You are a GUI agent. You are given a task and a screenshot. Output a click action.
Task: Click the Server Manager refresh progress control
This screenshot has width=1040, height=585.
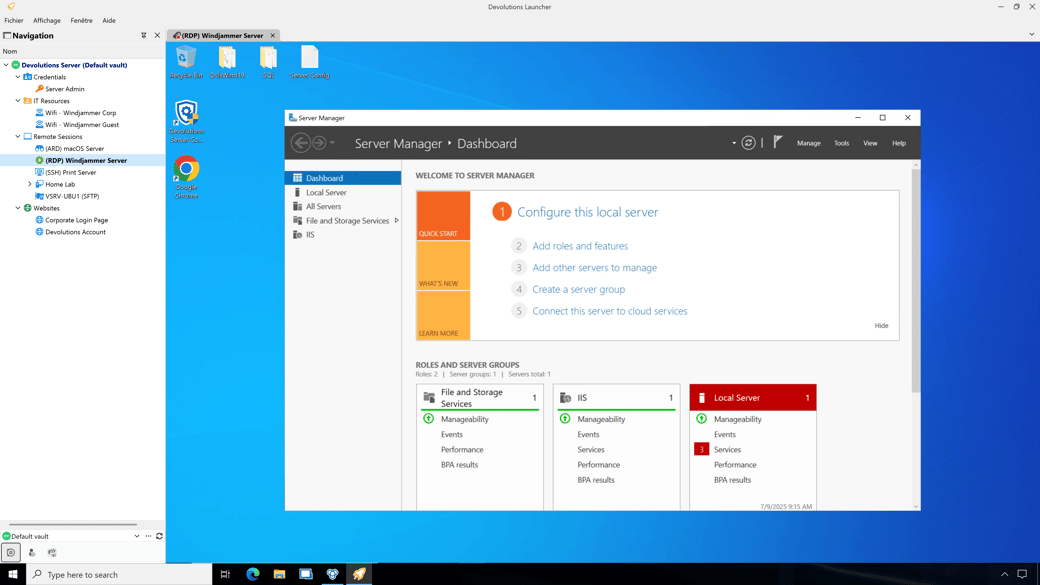coord(748,143)
